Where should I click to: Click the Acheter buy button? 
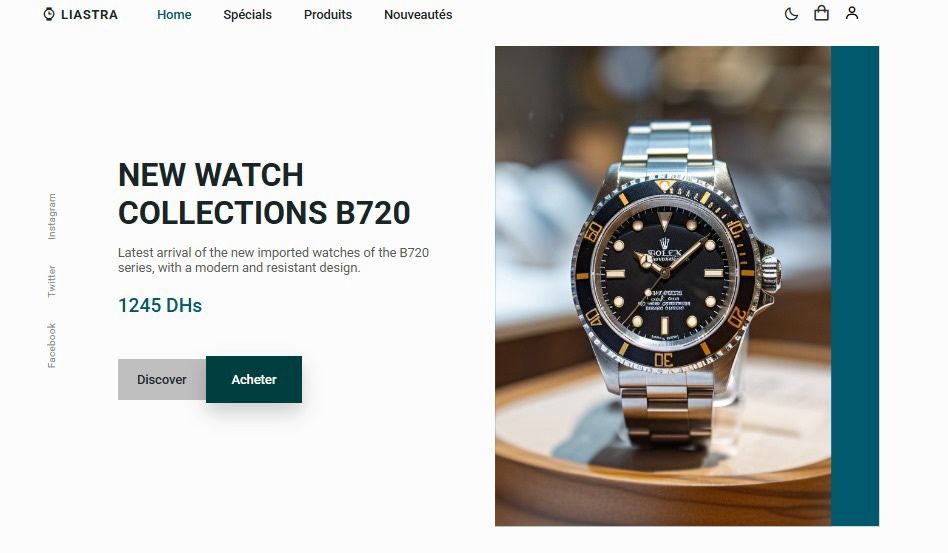coord(254,380)
